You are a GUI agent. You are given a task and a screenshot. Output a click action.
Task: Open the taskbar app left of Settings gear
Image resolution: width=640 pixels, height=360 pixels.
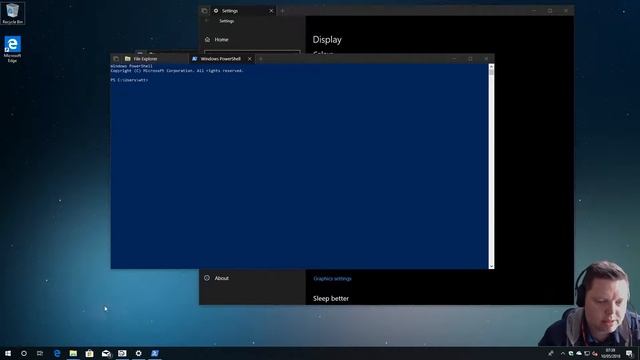(122, 353)
